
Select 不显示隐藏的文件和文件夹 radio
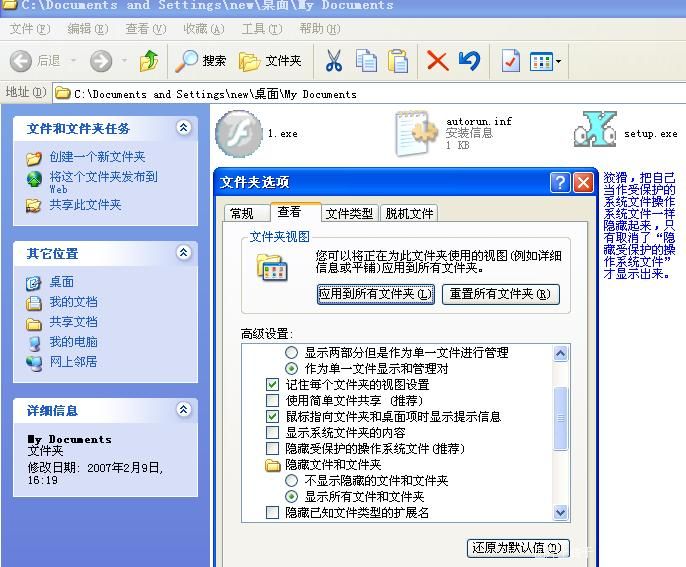coord(291,480)
